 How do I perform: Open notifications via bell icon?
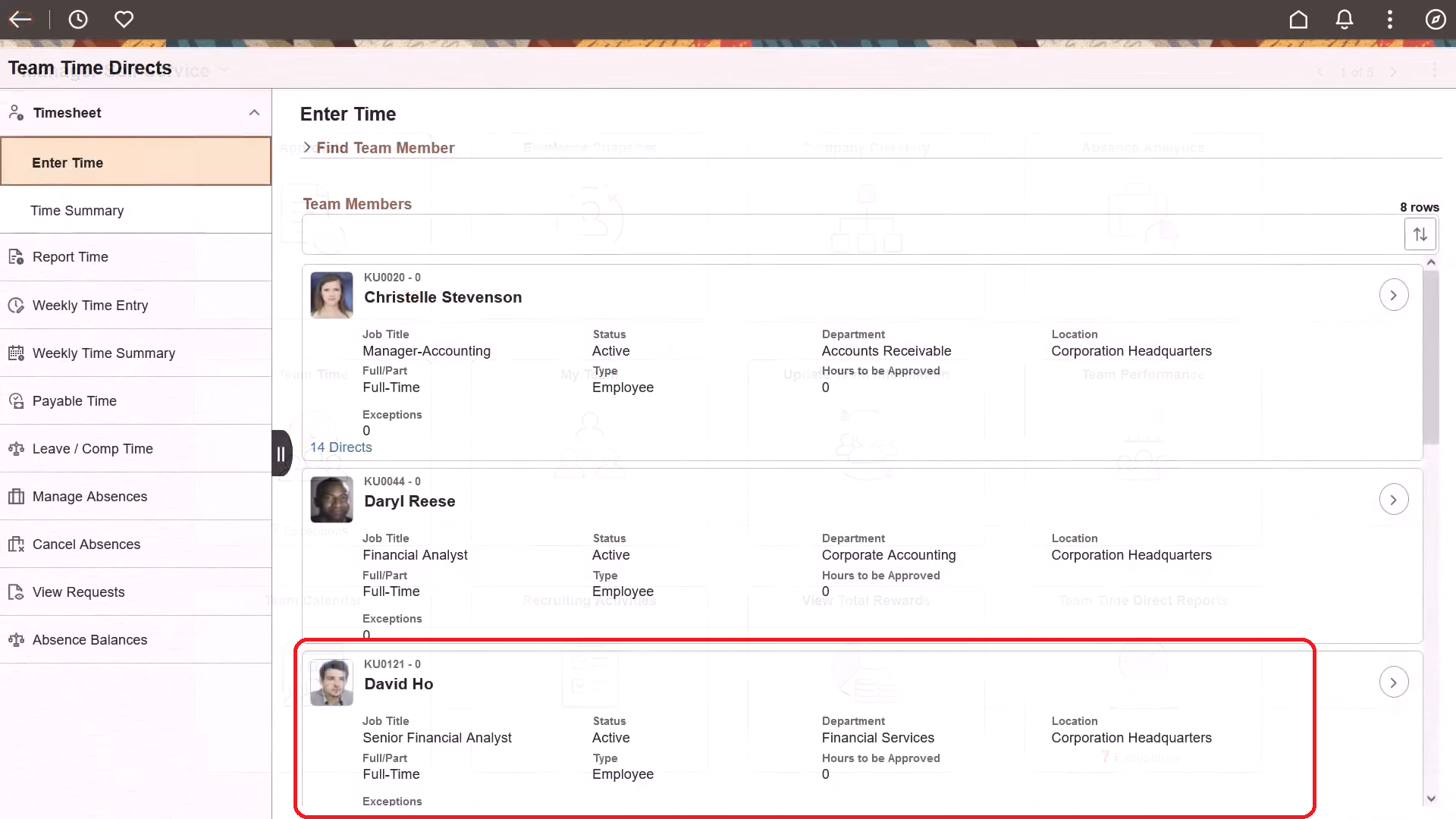point(1344,20)
